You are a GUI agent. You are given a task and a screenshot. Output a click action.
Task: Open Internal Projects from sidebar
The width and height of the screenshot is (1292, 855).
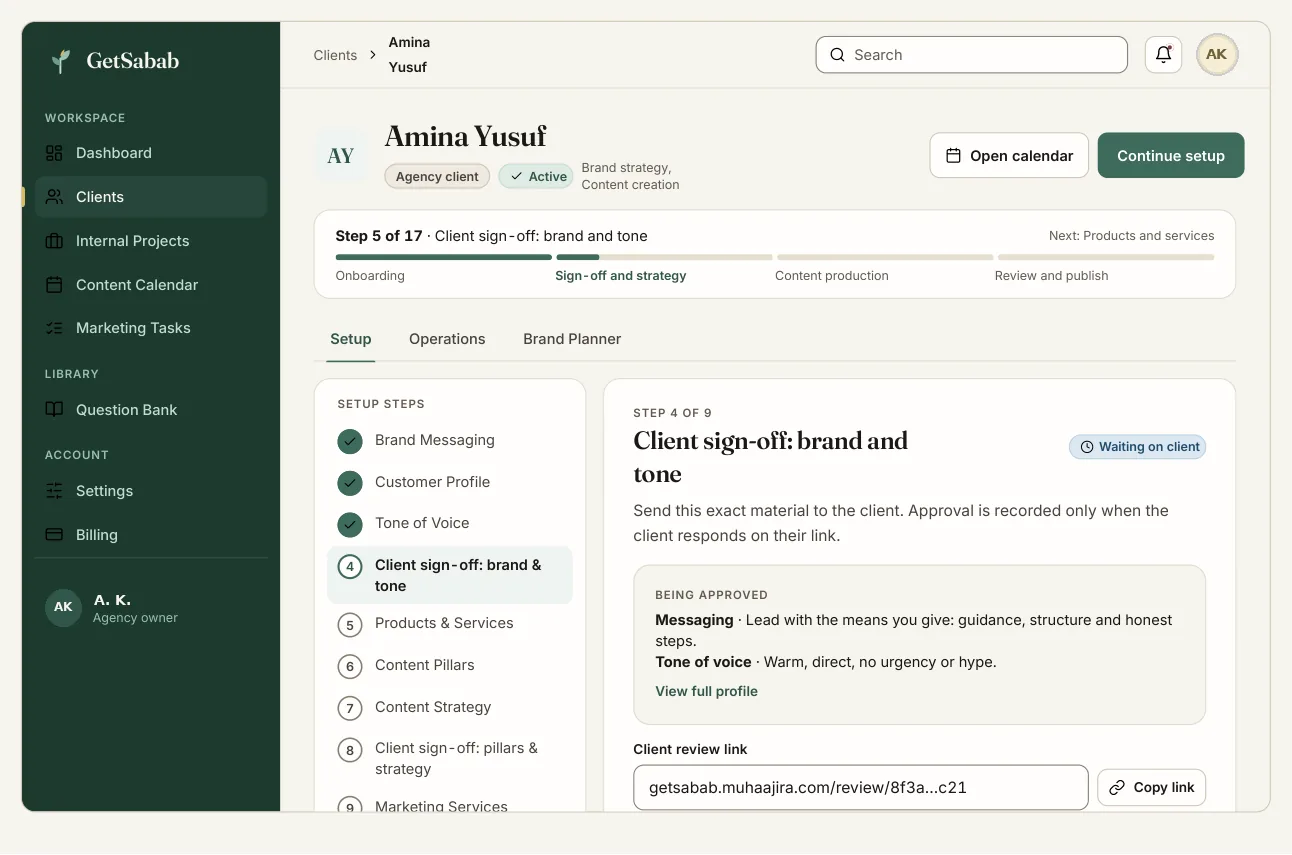pos(151,241)
